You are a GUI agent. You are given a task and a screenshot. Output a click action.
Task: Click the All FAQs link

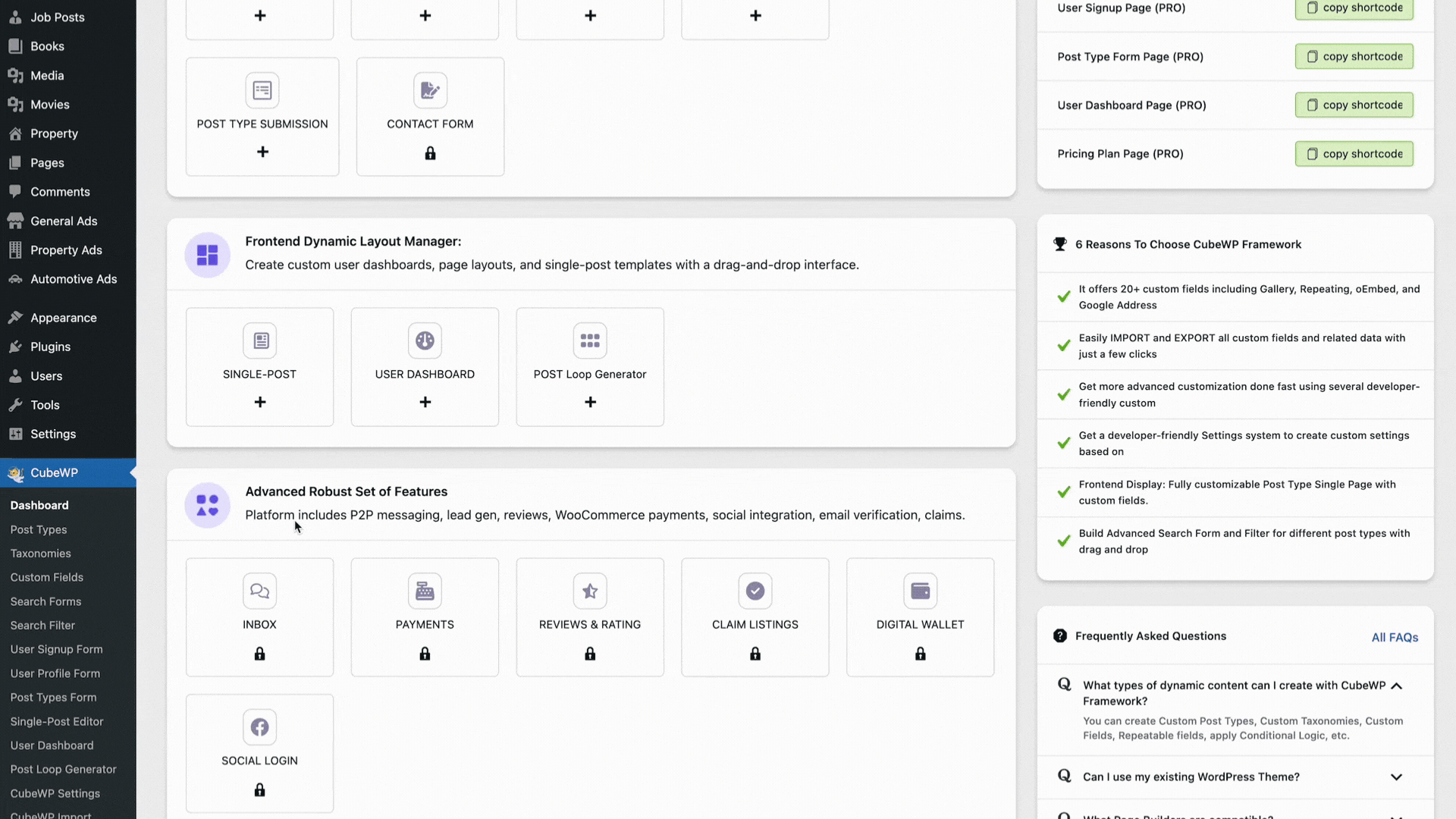click(1395, 637)
